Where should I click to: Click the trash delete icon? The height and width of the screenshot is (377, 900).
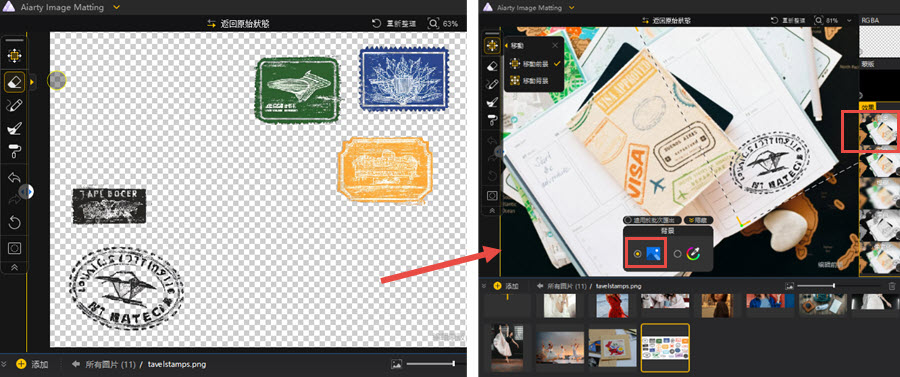[x=891, y=285]
